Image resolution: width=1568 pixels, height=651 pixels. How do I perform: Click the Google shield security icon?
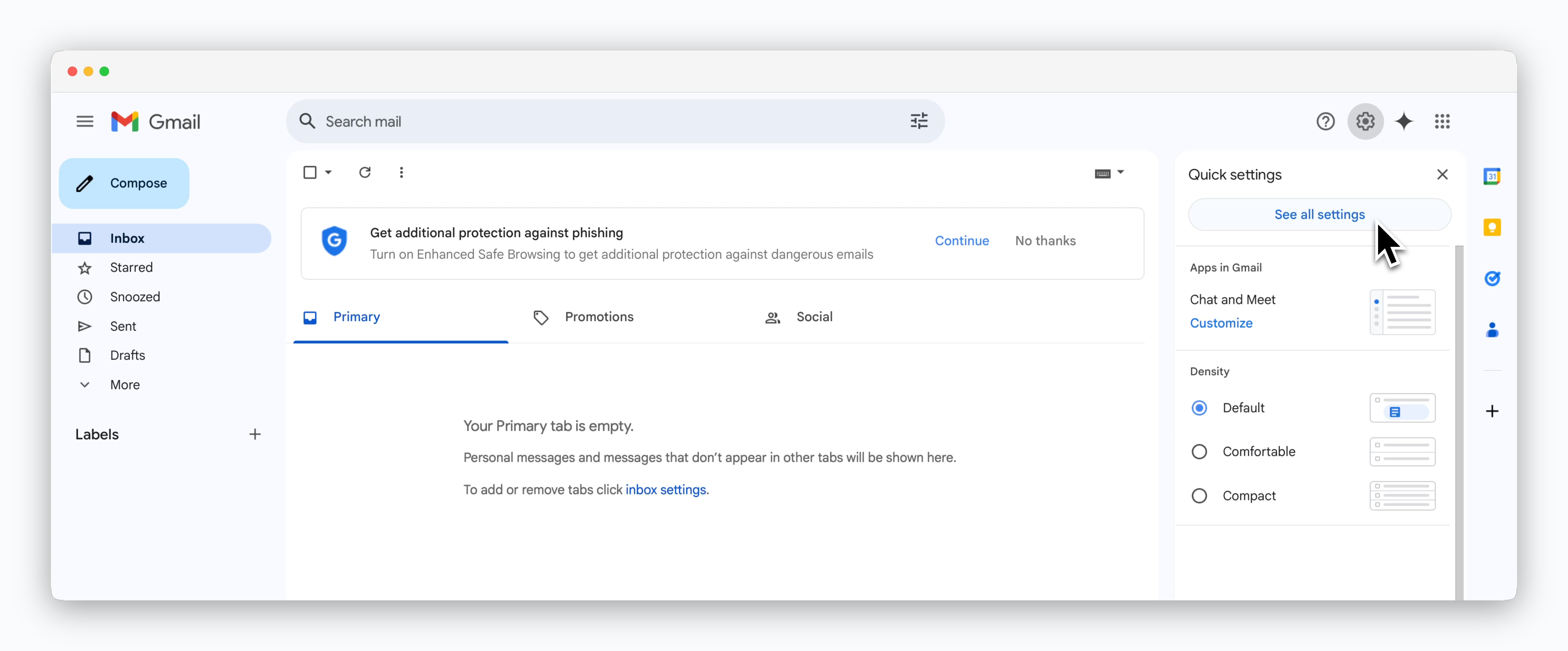tap(334, 241)
